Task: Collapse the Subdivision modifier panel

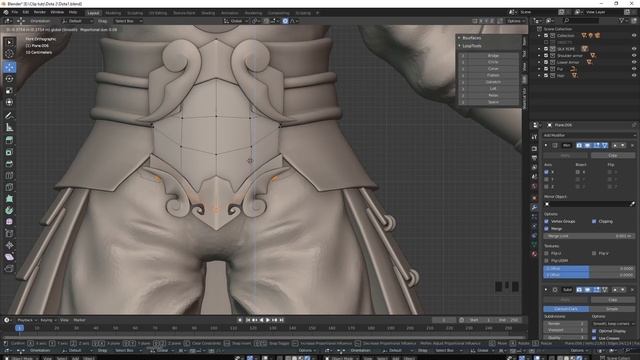Action: 546,289
